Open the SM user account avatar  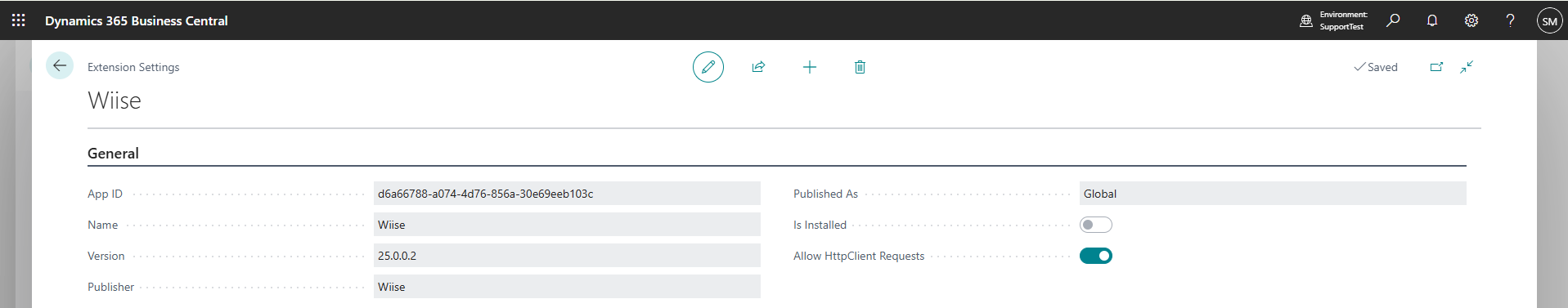(1549, 21)
